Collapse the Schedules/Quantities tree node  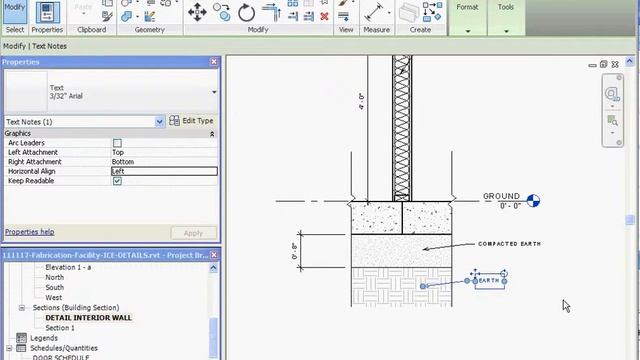pyautogui.click(x=9, y=348)
